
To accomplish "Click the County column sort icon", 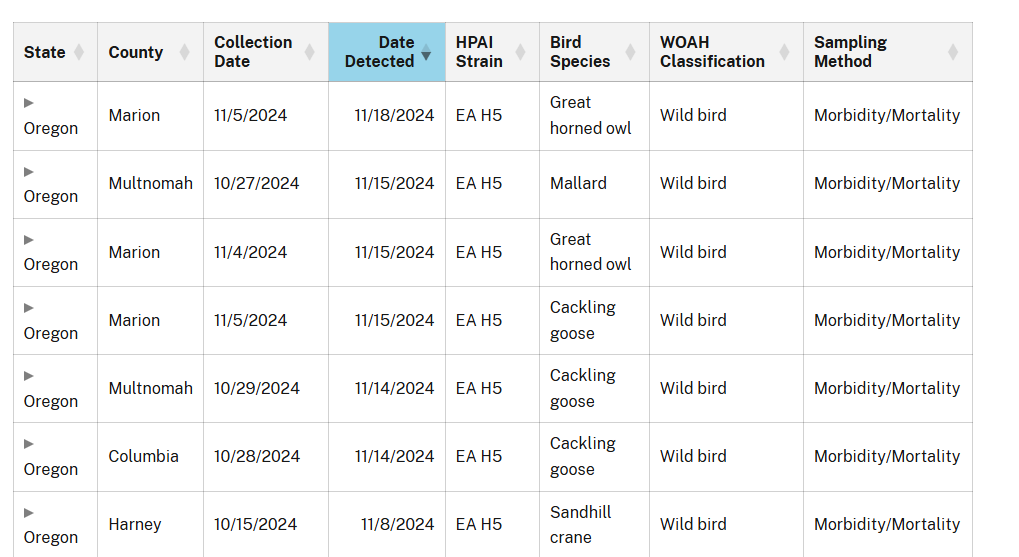I will point(184,52).
